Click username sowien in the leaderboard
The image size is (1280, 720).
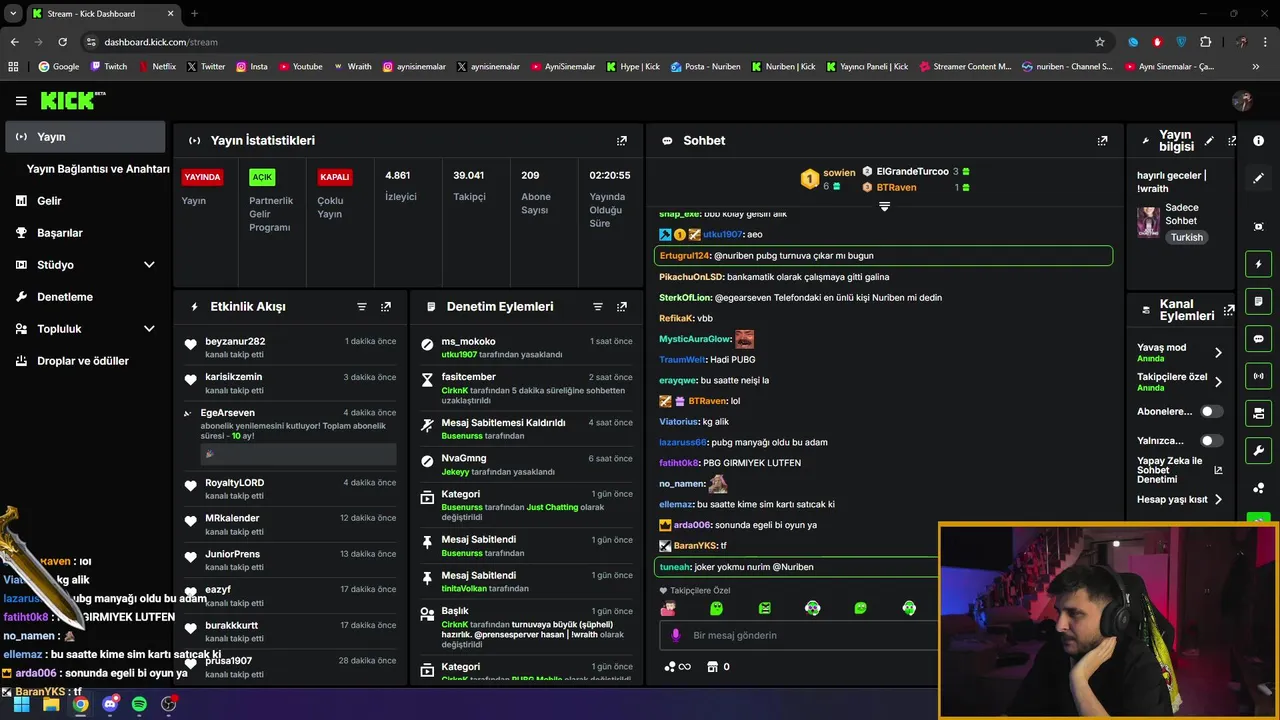pyautogui.click(x=839, y=173)
